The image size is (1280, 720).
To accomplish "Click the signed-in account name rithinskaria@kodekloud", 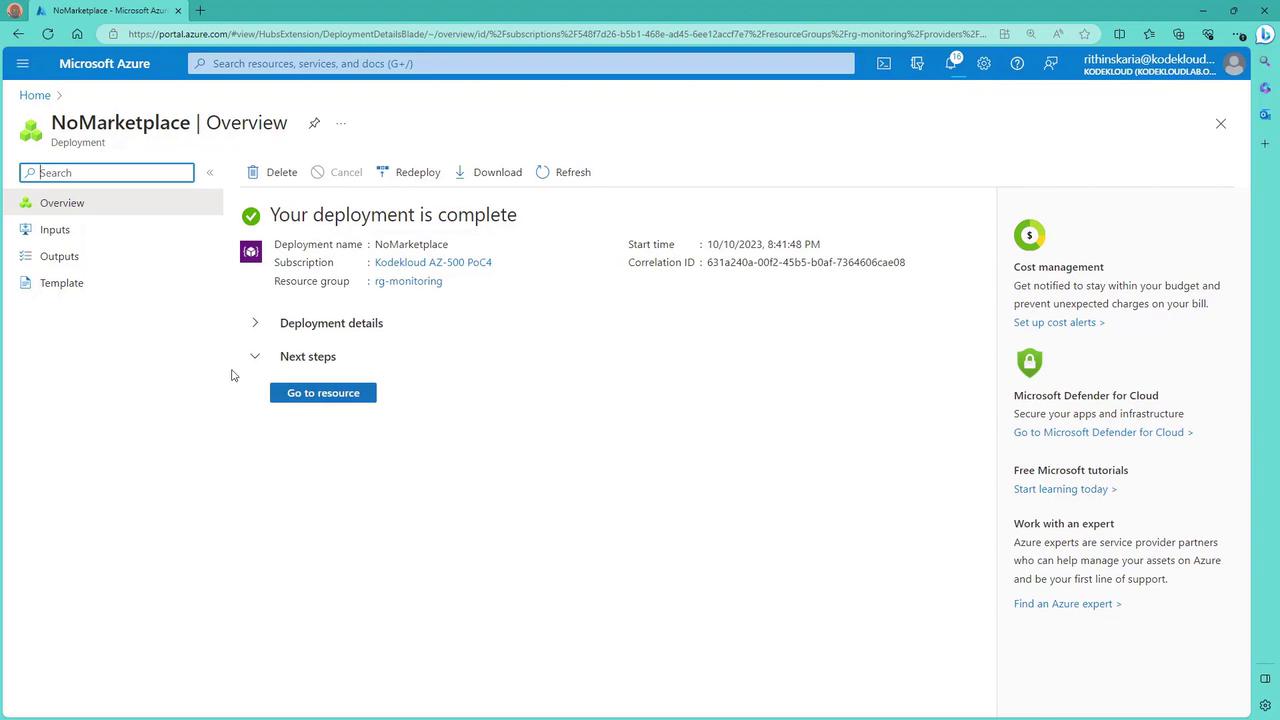I will tap(1150, 59).
